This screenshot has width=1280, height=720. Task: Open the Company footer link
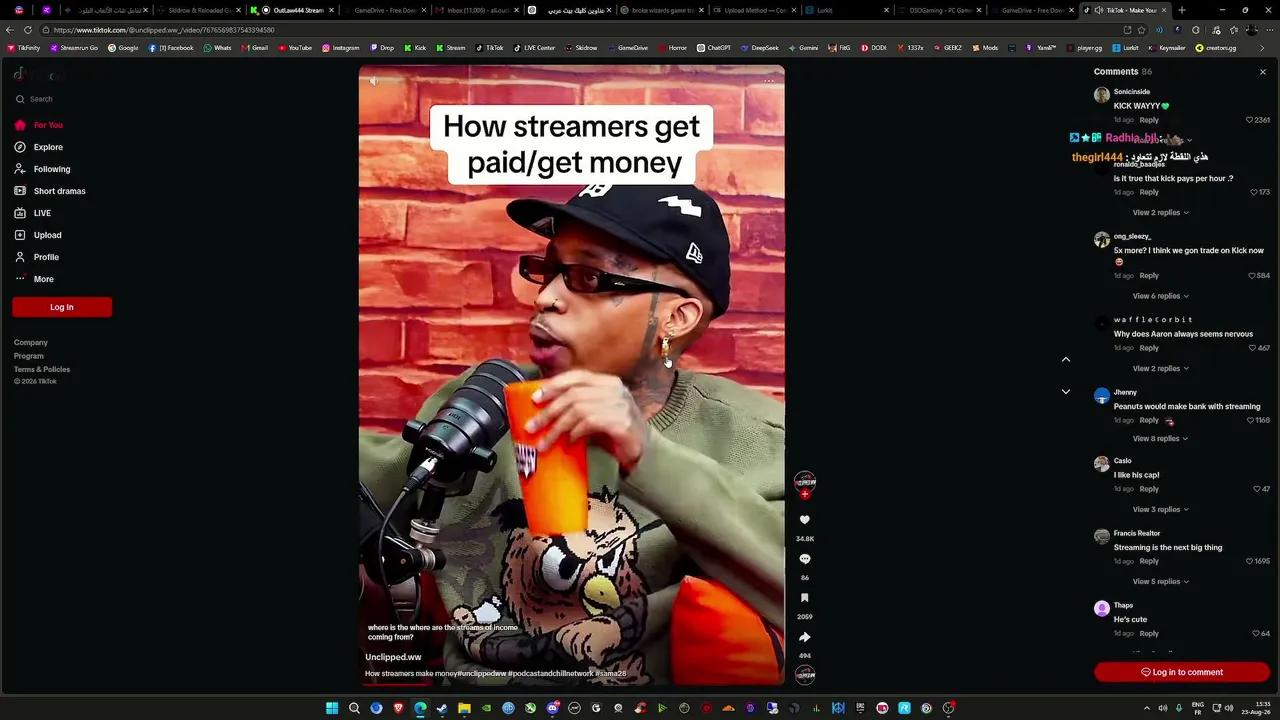coord(31,343)
